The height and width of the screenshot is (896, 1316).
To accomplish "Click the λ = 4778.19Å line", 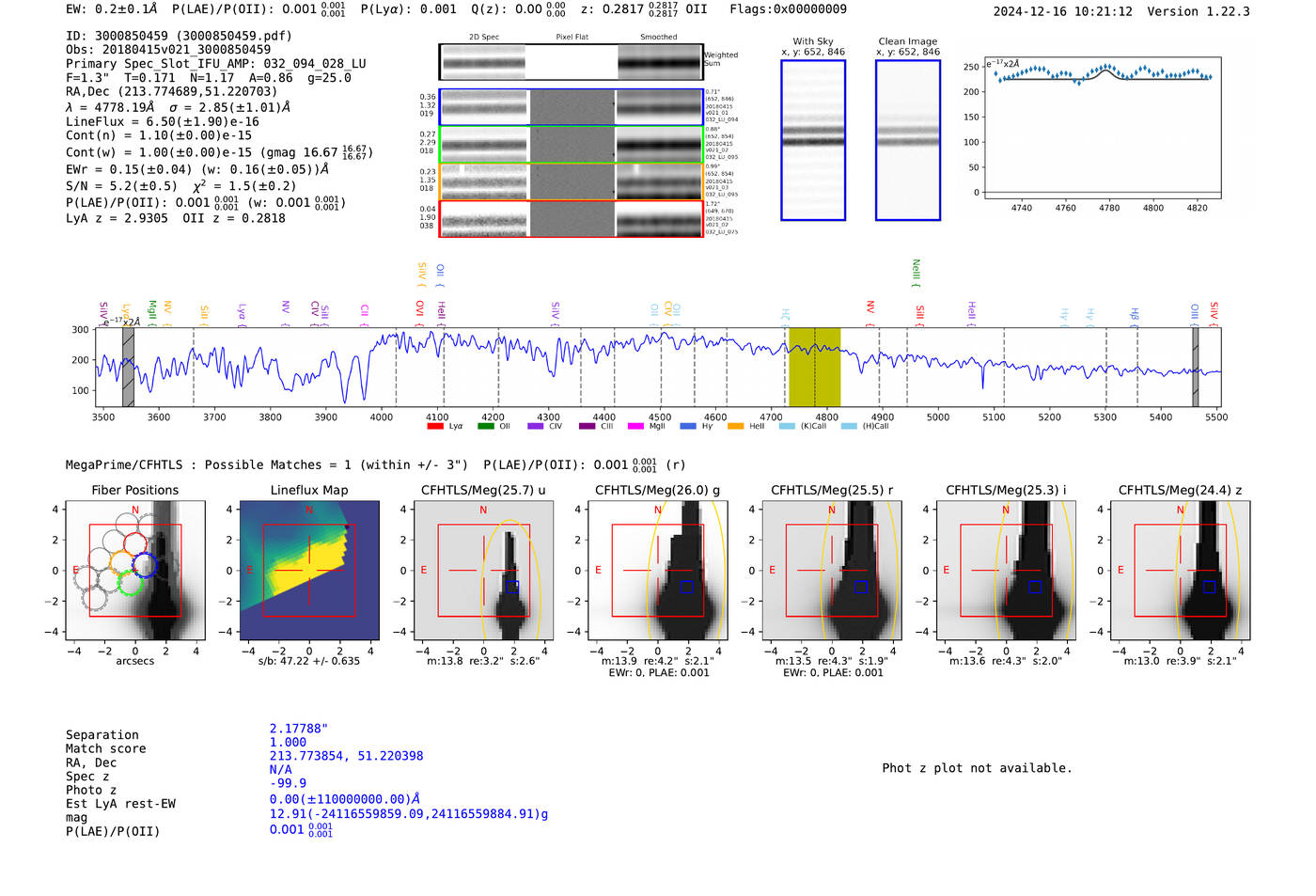I will click(178, 107).
